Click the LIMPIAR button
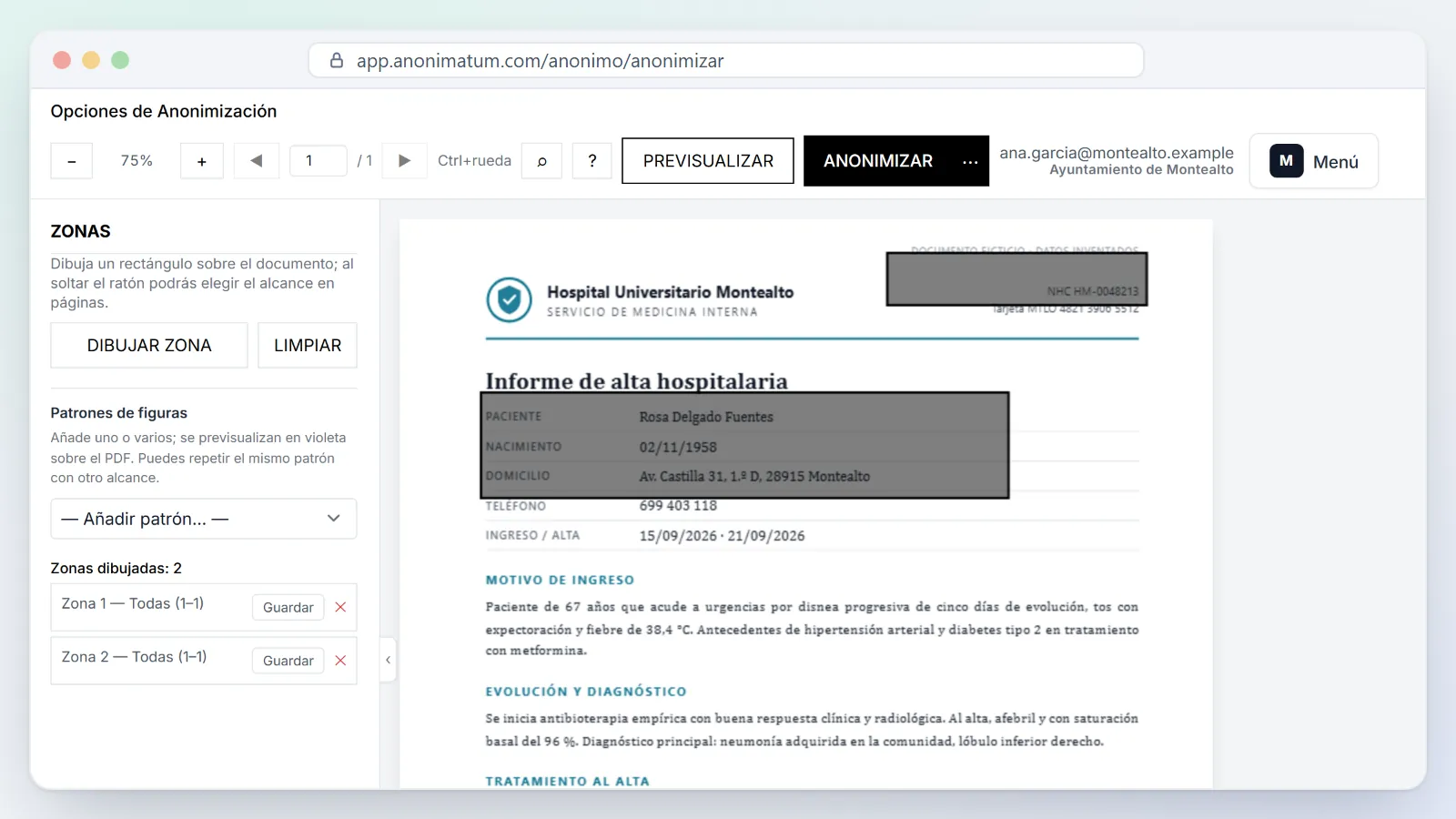1456x819 pixels. click(308, 346)
